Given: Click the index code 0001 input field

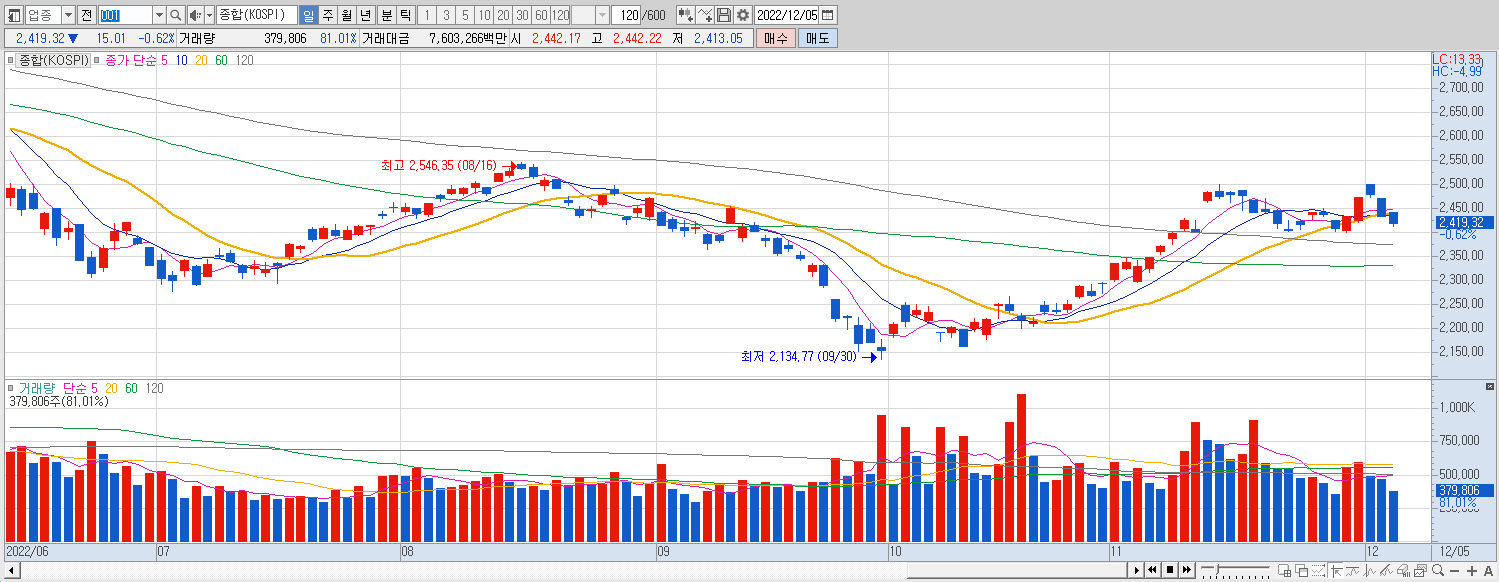Looking at the screenshot, I should click(x=125, y=15).
